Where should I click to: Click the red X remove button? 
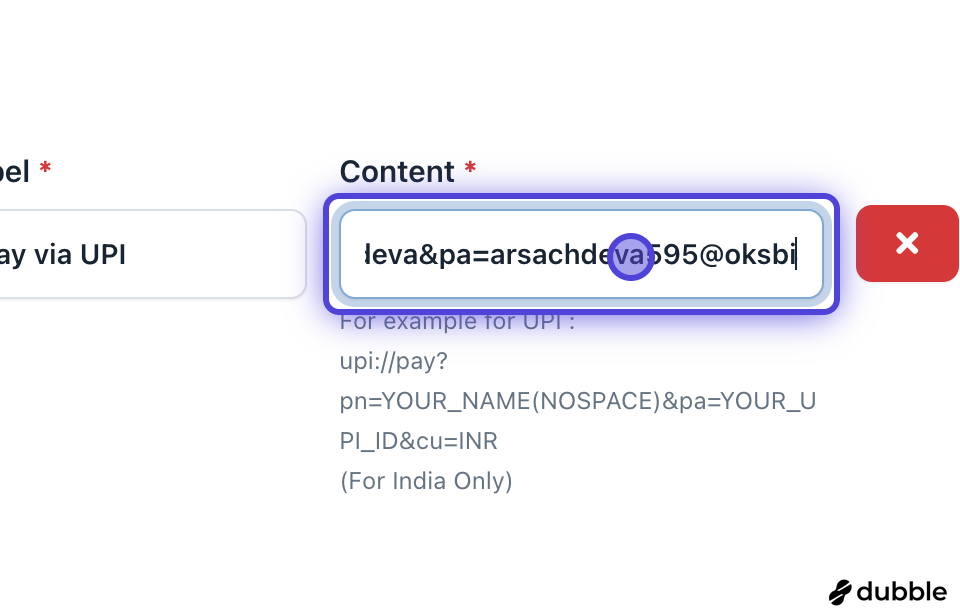pyautogui.click(x=906, y=244)
